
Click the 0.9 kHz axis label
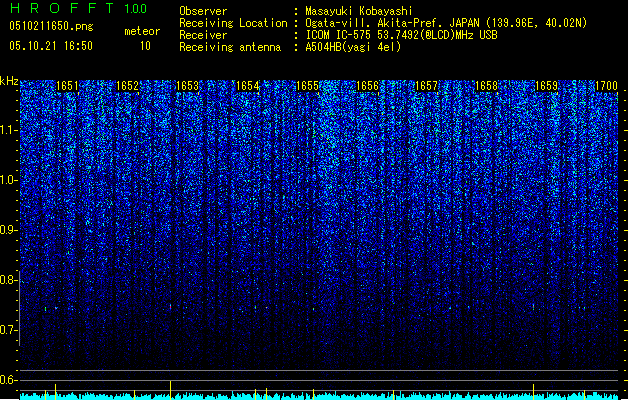pyautogui.click(x=9, y=230)
